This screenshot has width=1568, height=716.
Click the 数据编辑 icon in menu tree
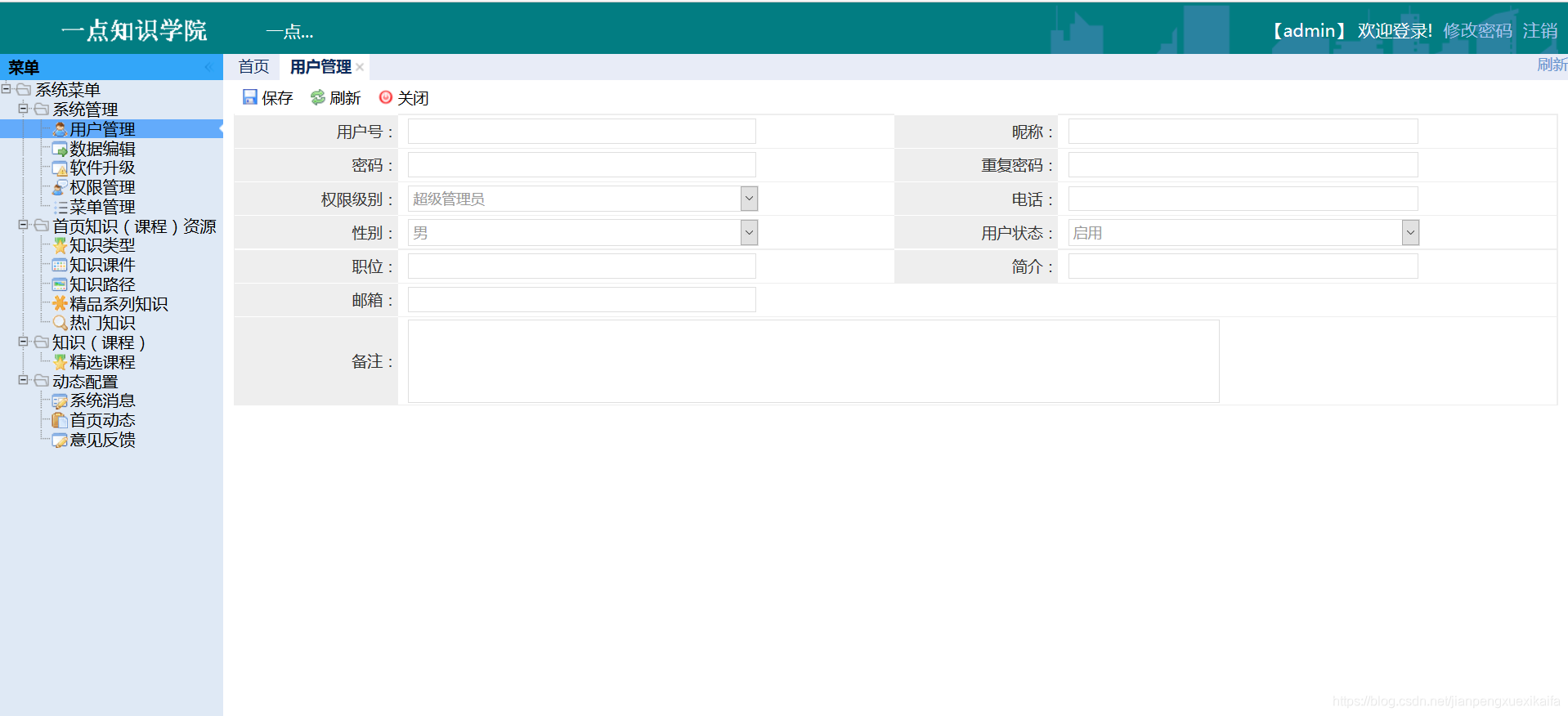[x=60, y=149]
